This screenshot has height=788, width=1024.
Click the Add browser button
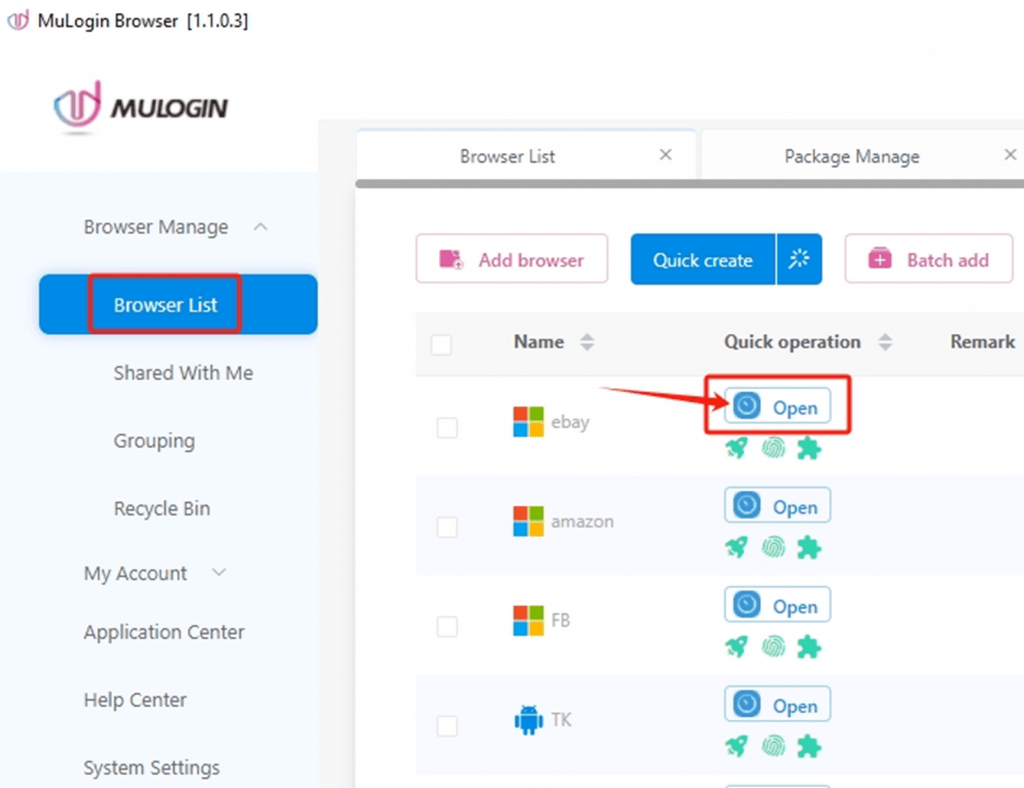(x=512, y=260)
